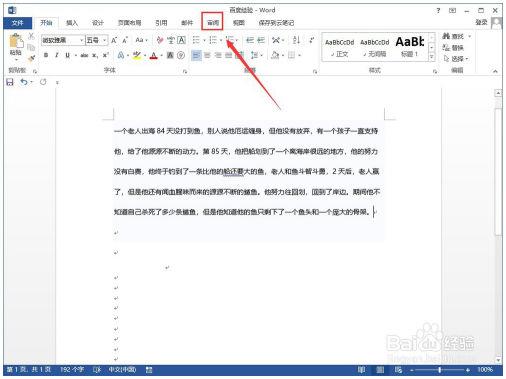Toggle Strikethrough abc button
The width and height of the screenshot is (506, 379).
click(84, 55)
